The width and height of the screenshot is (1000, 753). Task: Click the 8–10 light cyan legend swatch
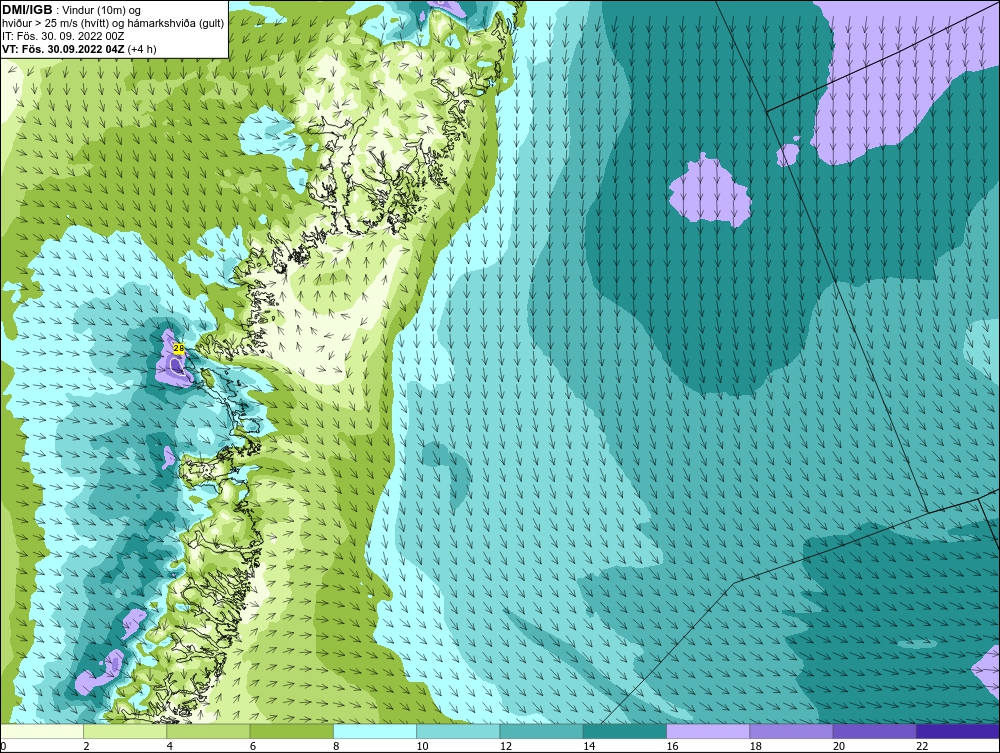(x=375, y=731)
